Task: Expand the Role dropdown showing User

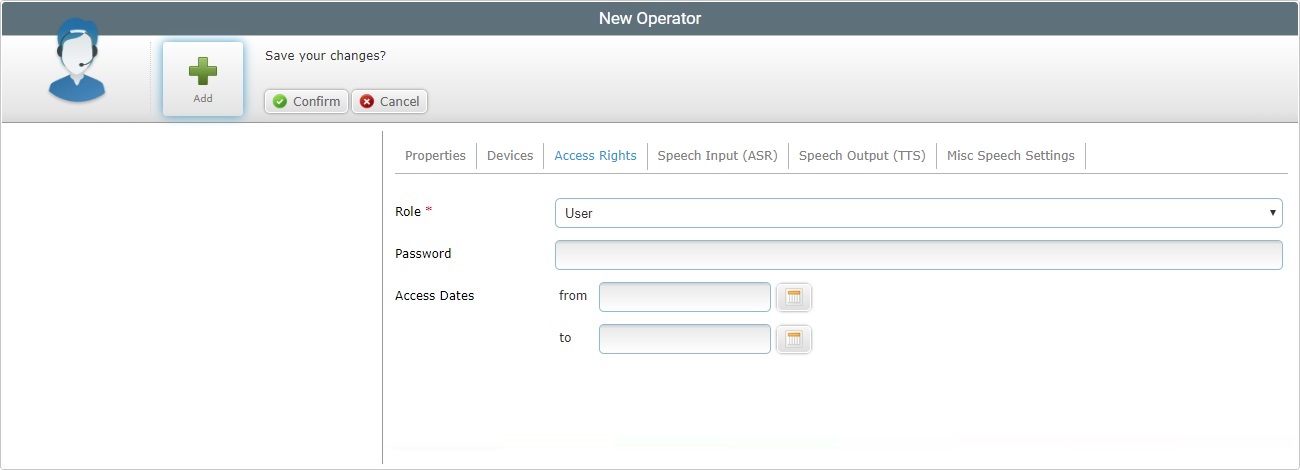Action: point(919,213)
